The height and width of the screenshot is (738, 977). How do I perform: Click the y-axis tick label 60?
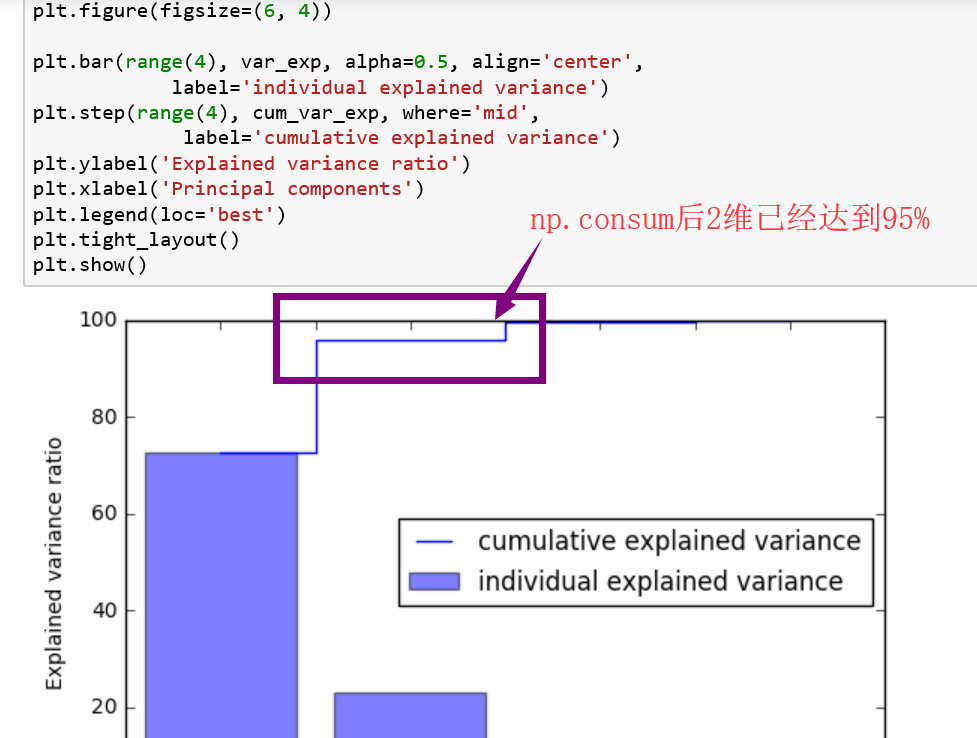point(104,514)
